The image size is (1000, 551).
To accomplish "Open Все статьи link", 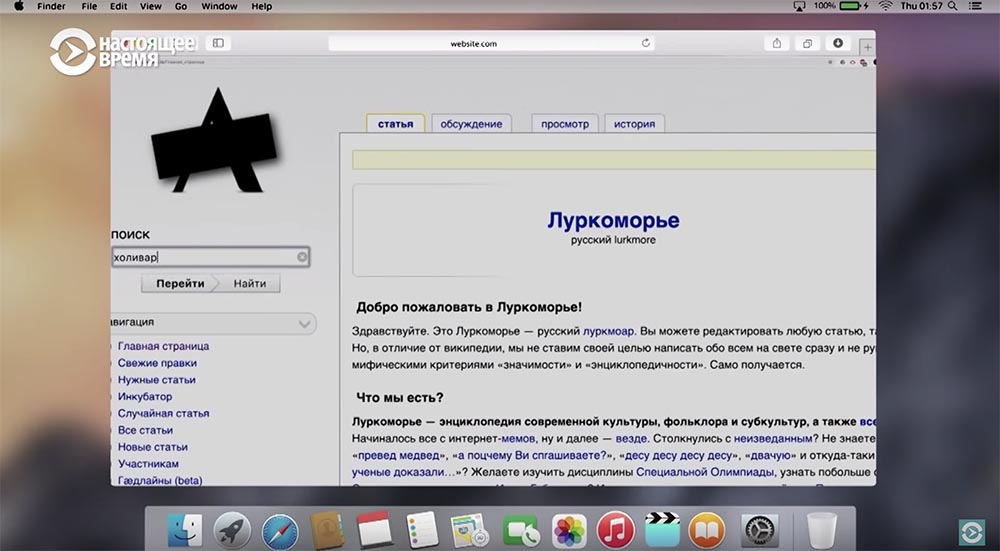I will [x=145, y=430].
